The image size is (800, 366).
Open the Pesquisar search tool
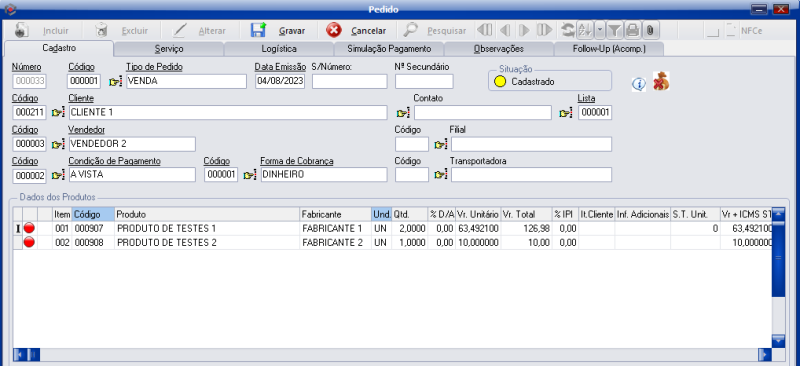pyautogui.click(x=435, y=31)
